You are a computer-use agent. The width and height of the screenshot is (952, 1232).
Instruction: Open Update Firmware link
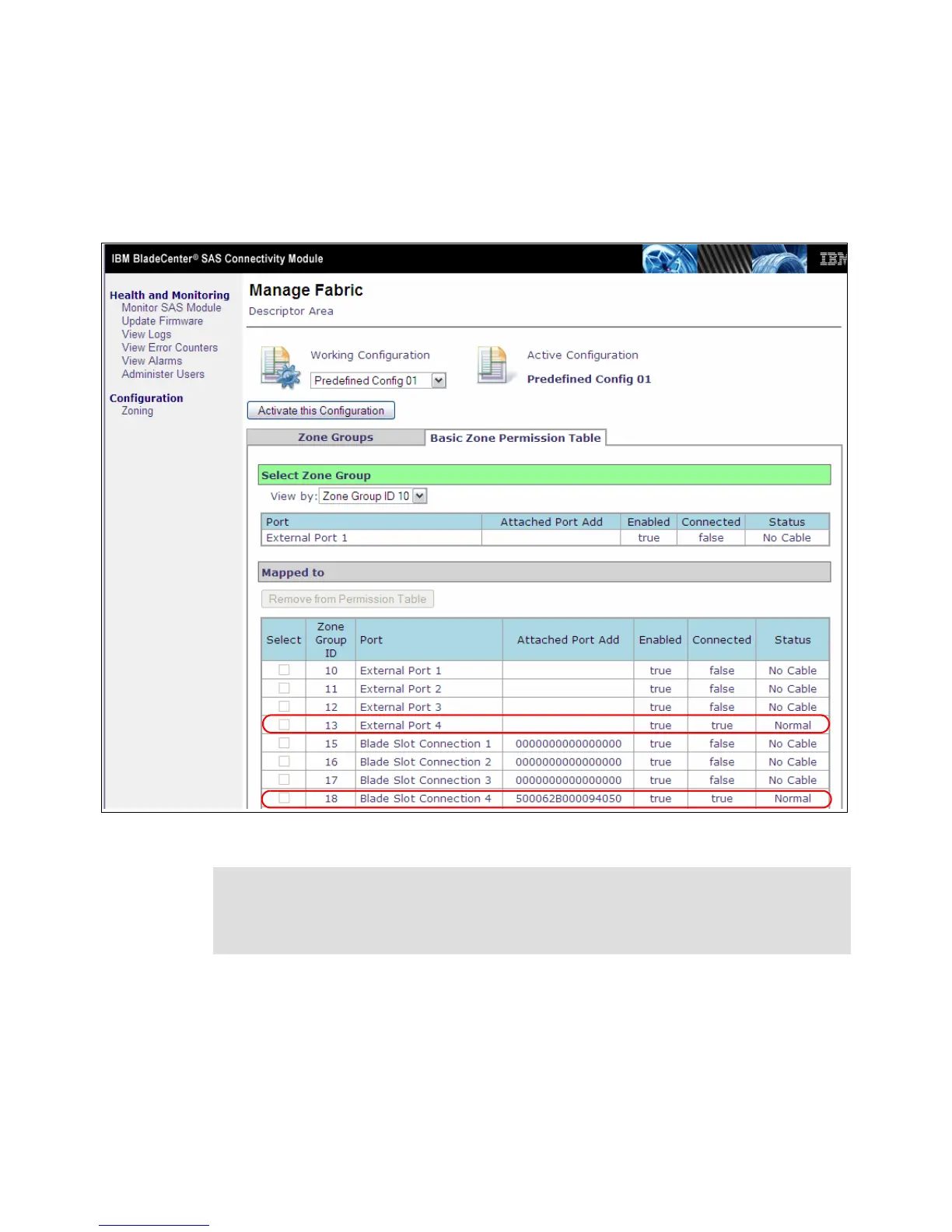pyautogui.click(x=162, y=321)
